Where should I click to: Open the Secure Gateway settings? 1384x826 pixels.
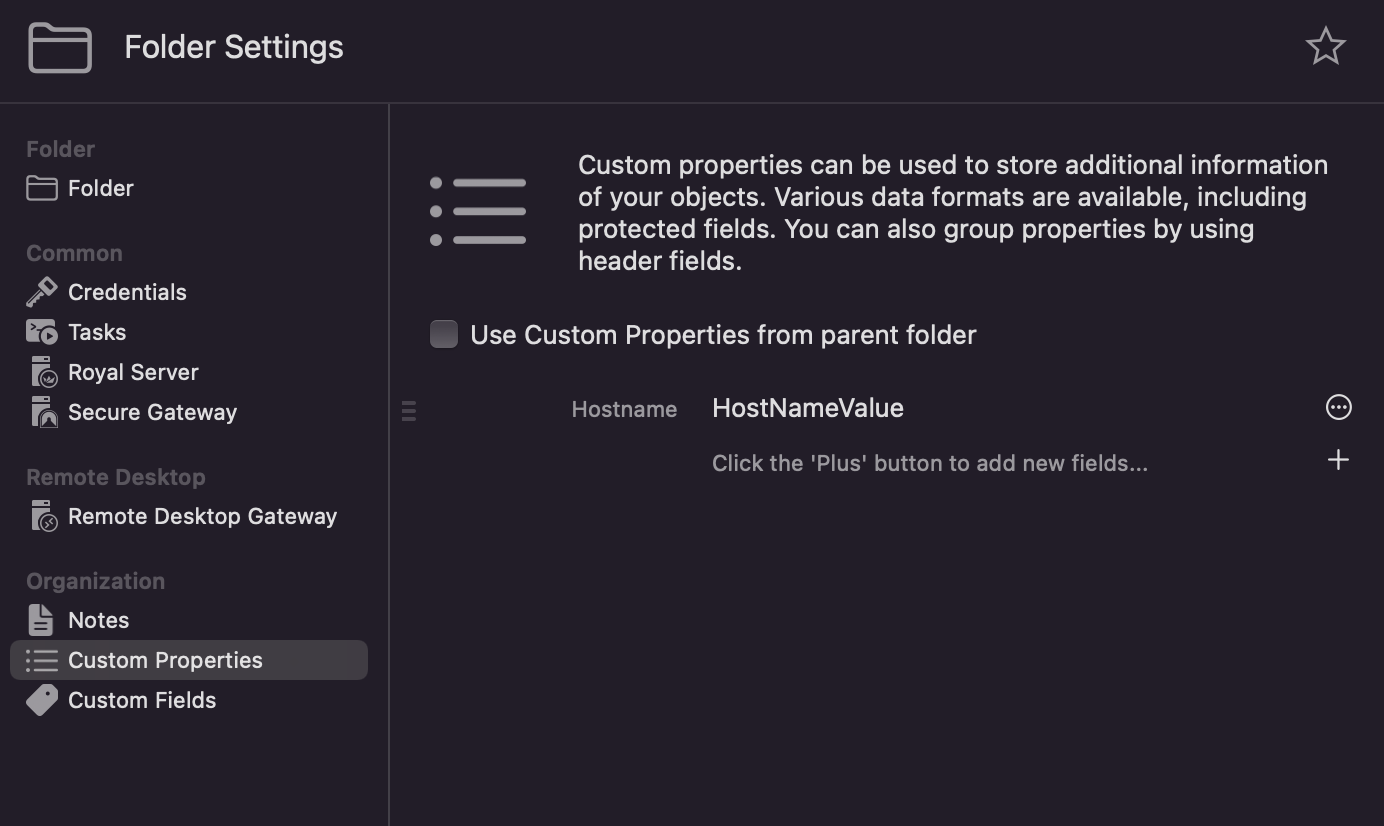click(x=152, y=412)
